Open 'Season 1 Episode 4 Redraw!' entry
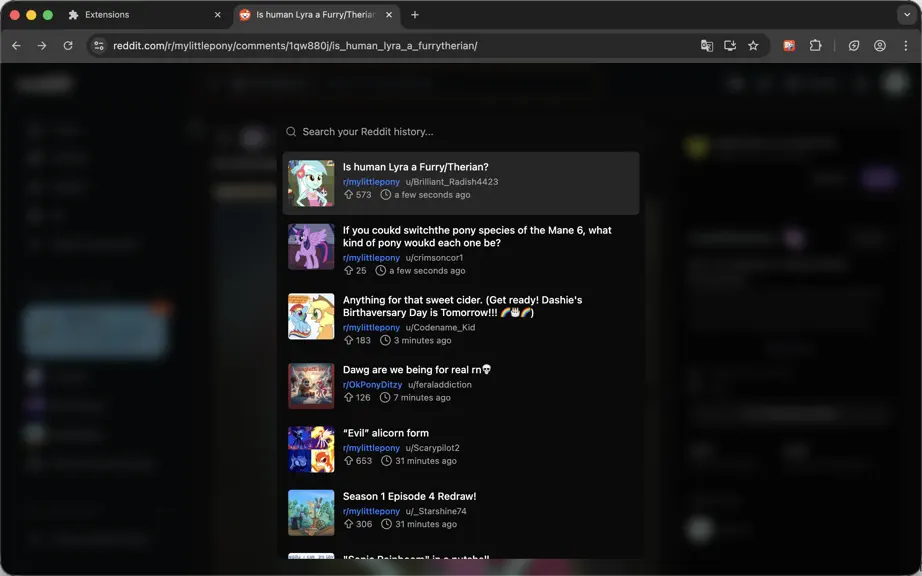Viewport: 922px width, 576px height. pyautogui.click(x=461, y=512)
